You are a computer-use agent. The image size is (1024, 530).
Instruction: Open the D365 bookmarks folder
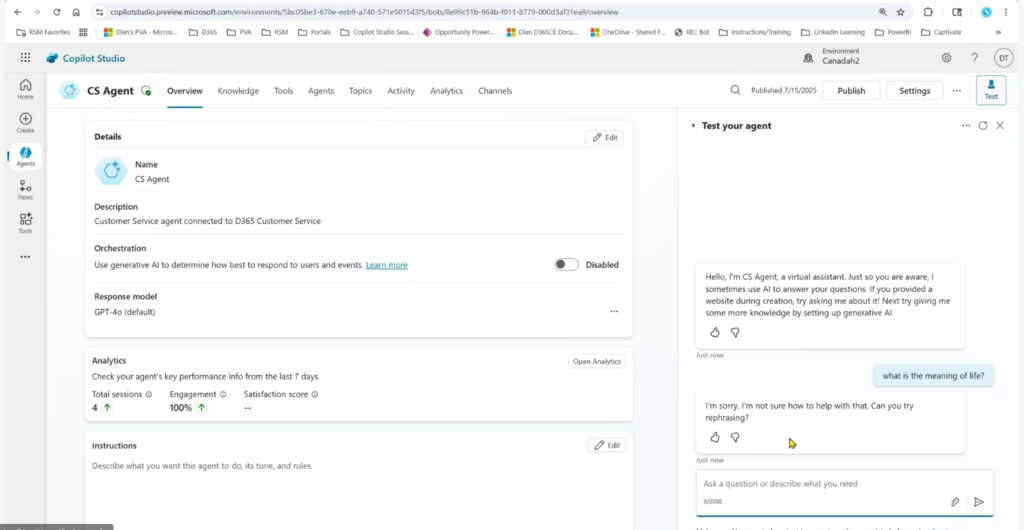tap(203, 32)
